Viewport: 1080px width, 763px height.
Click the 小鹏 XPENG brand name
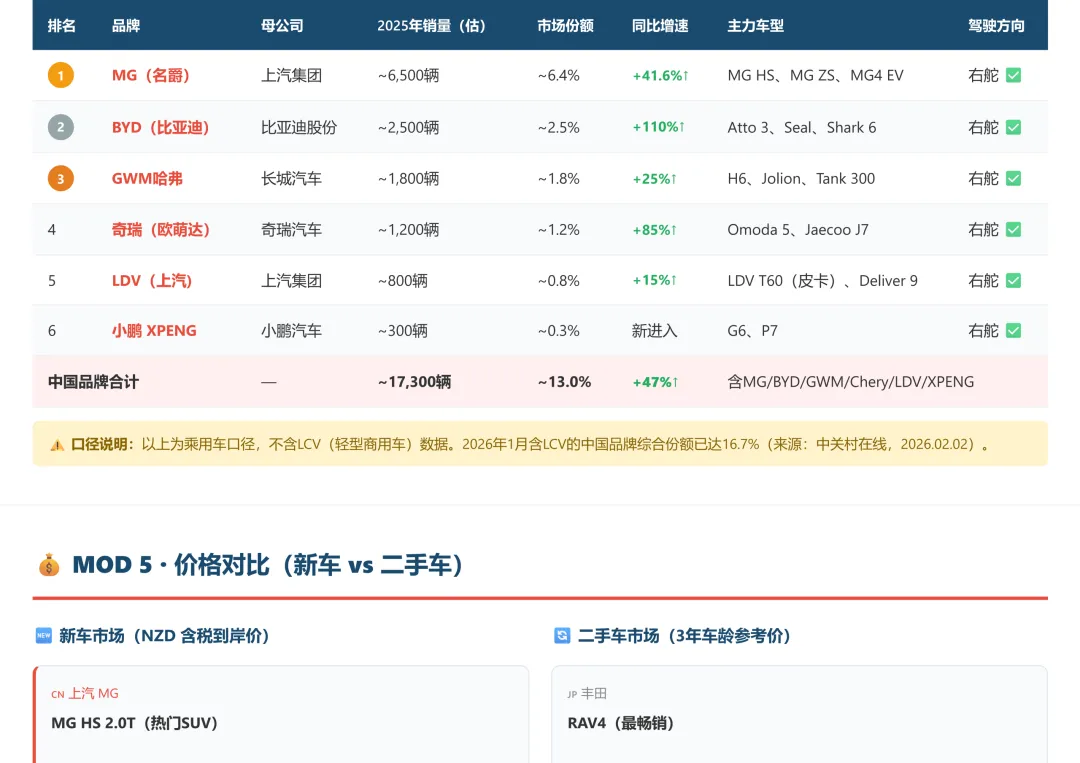pyautogui.click(x=154, y=331)
